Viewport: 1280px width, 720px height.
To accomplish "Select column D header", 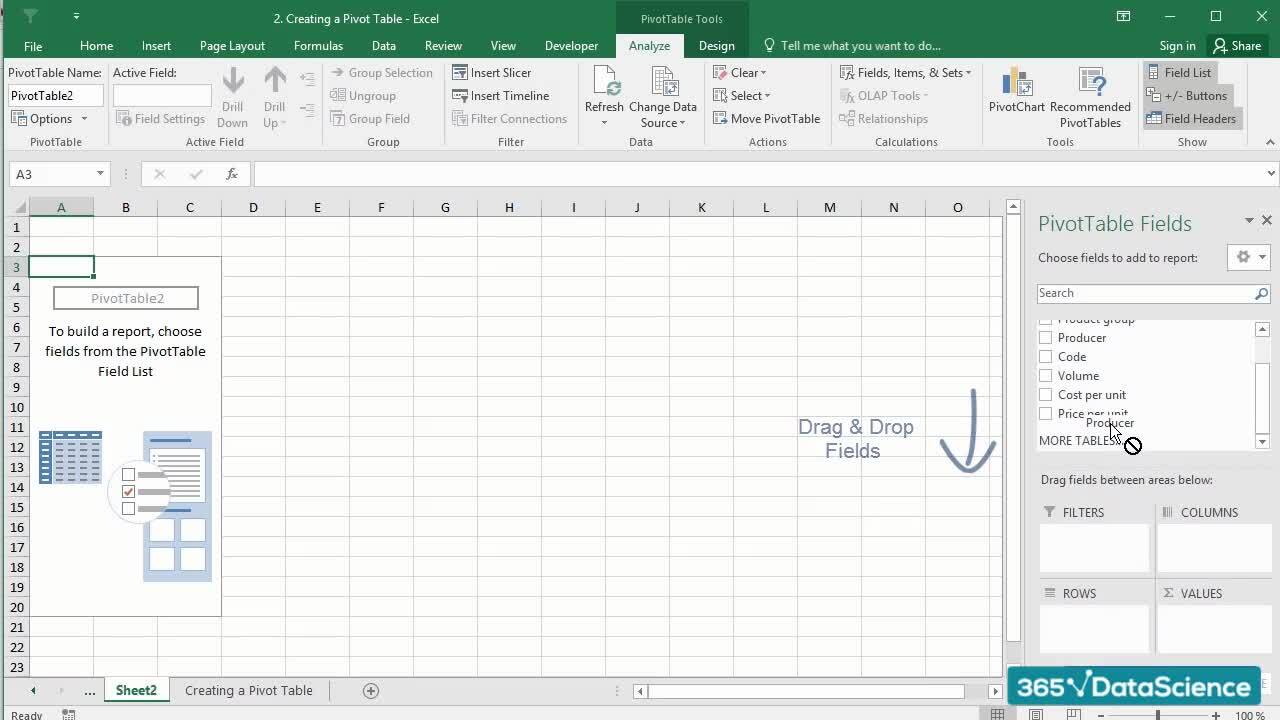I will tap(253, 207).
